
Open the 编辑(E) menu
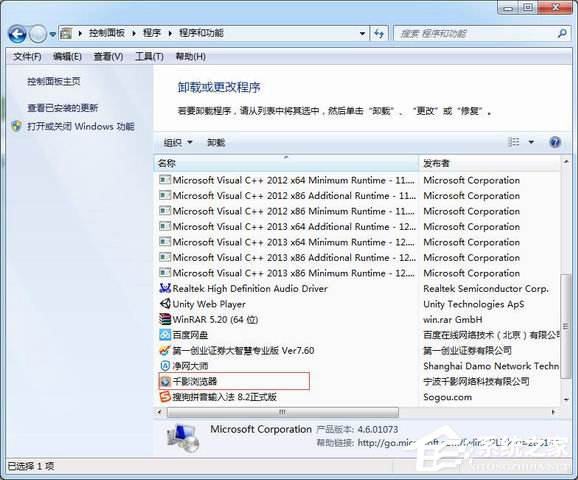click(67, 56)
